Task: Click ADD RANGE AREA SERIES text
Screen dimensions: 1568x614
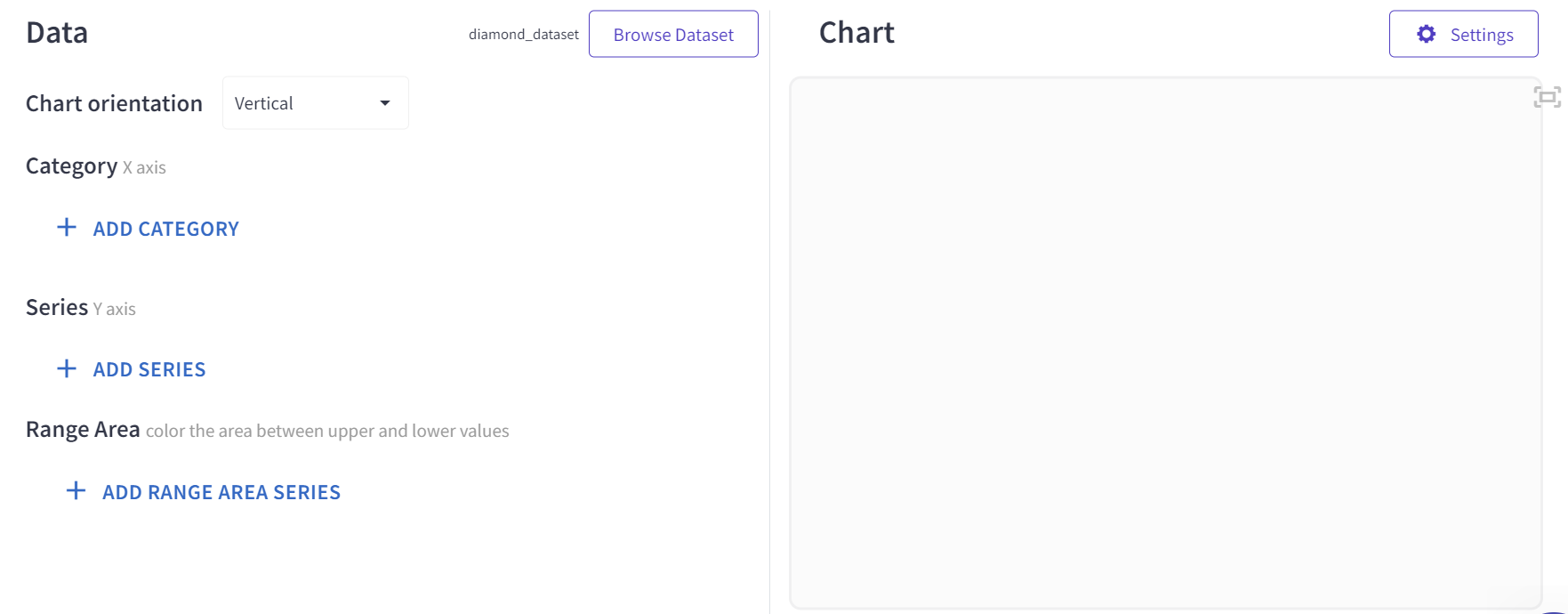Action: [x=221, y=493]
